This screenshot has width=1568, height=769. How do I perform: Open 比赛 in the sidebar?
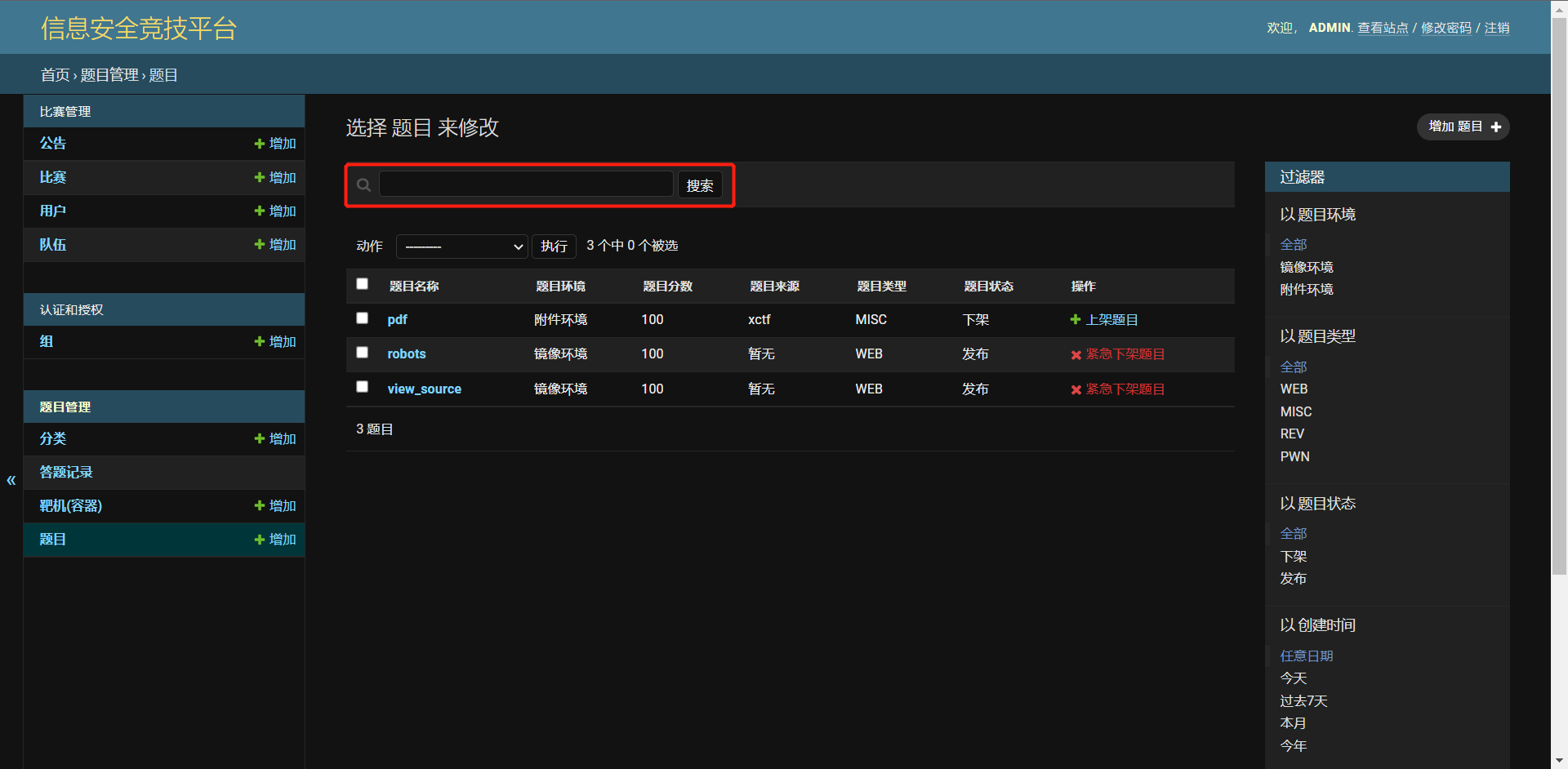pyautogui.click(x=53, y=177)
